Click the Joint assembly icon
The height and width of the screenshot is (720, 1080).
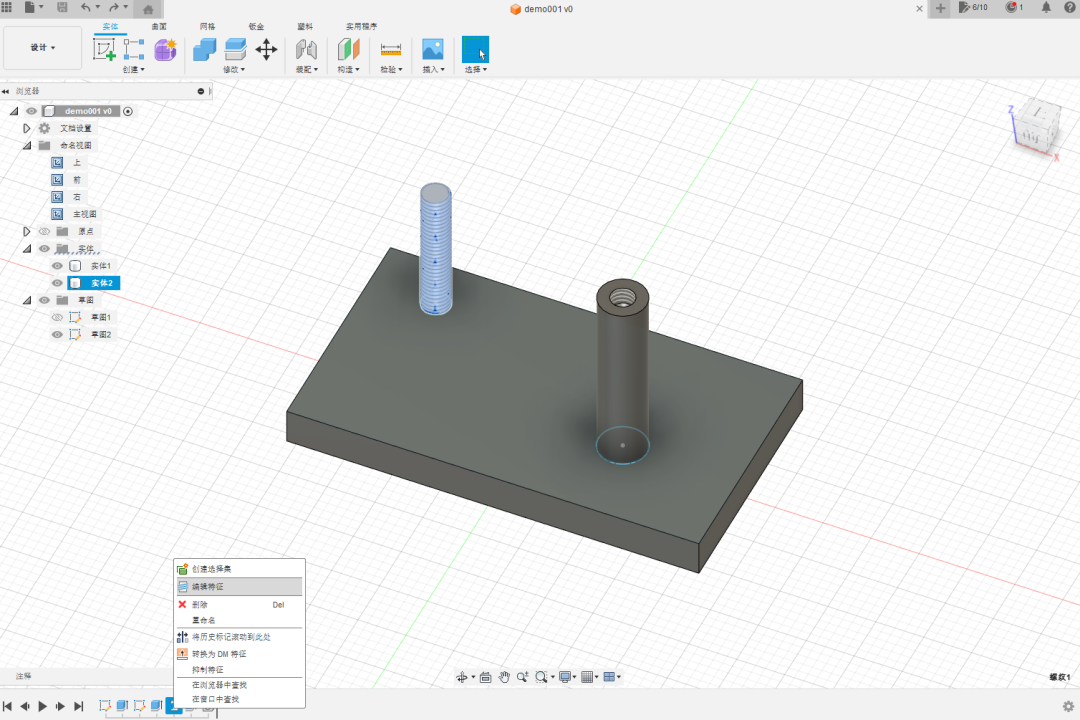pyautogui.click(x=306, y=50)
